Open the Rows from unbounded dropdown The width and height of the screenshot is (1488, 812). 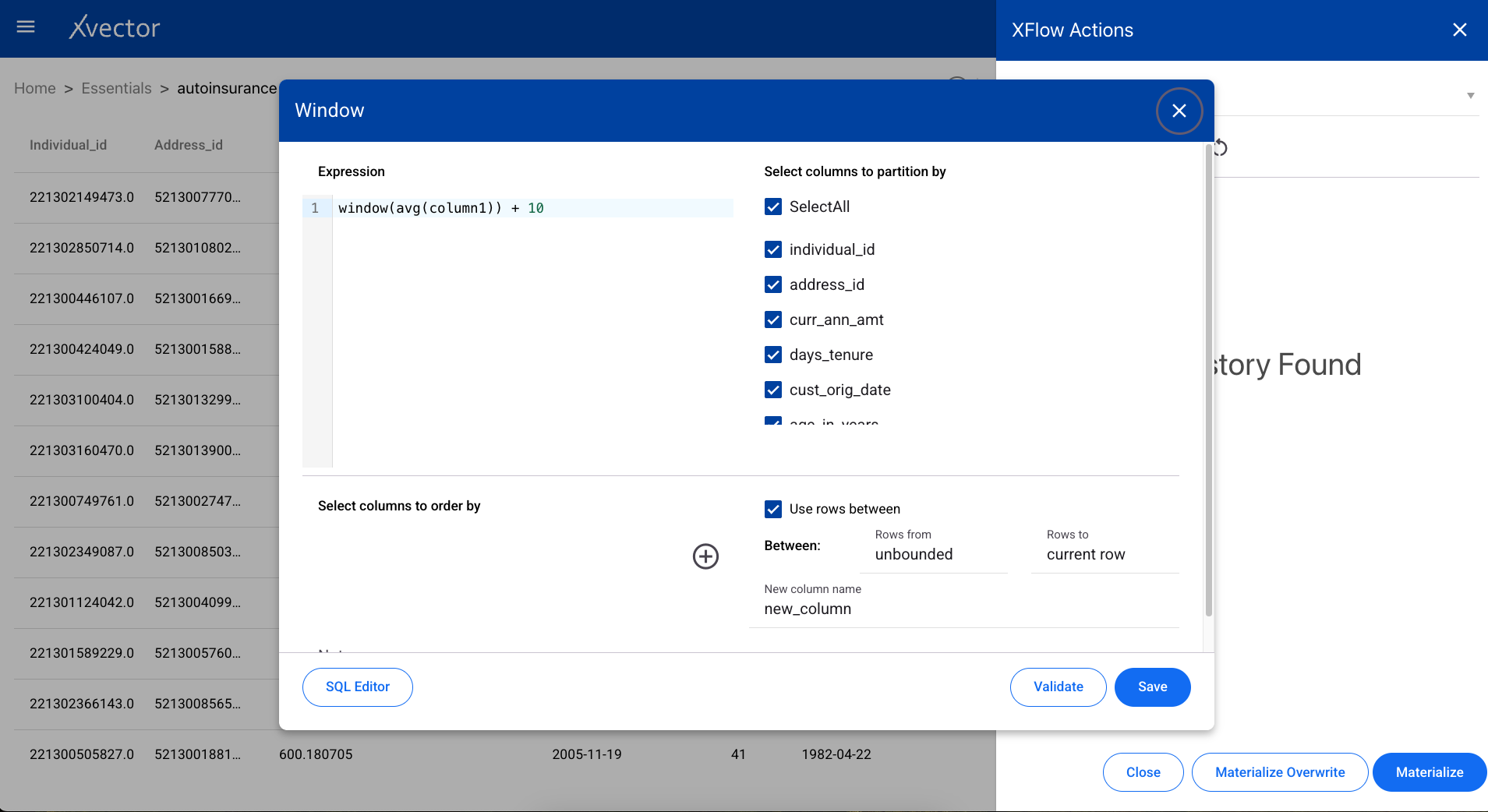point(933,554)
